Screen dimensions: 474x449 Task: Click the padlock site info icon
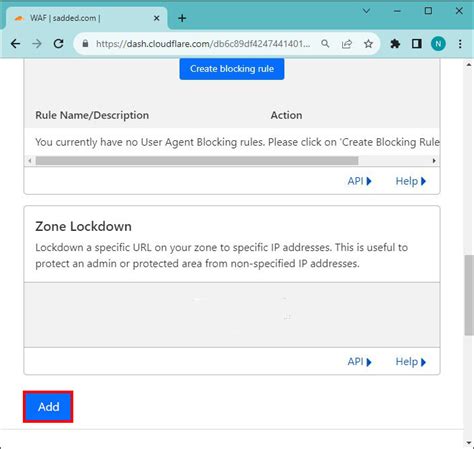coord(85,44)
